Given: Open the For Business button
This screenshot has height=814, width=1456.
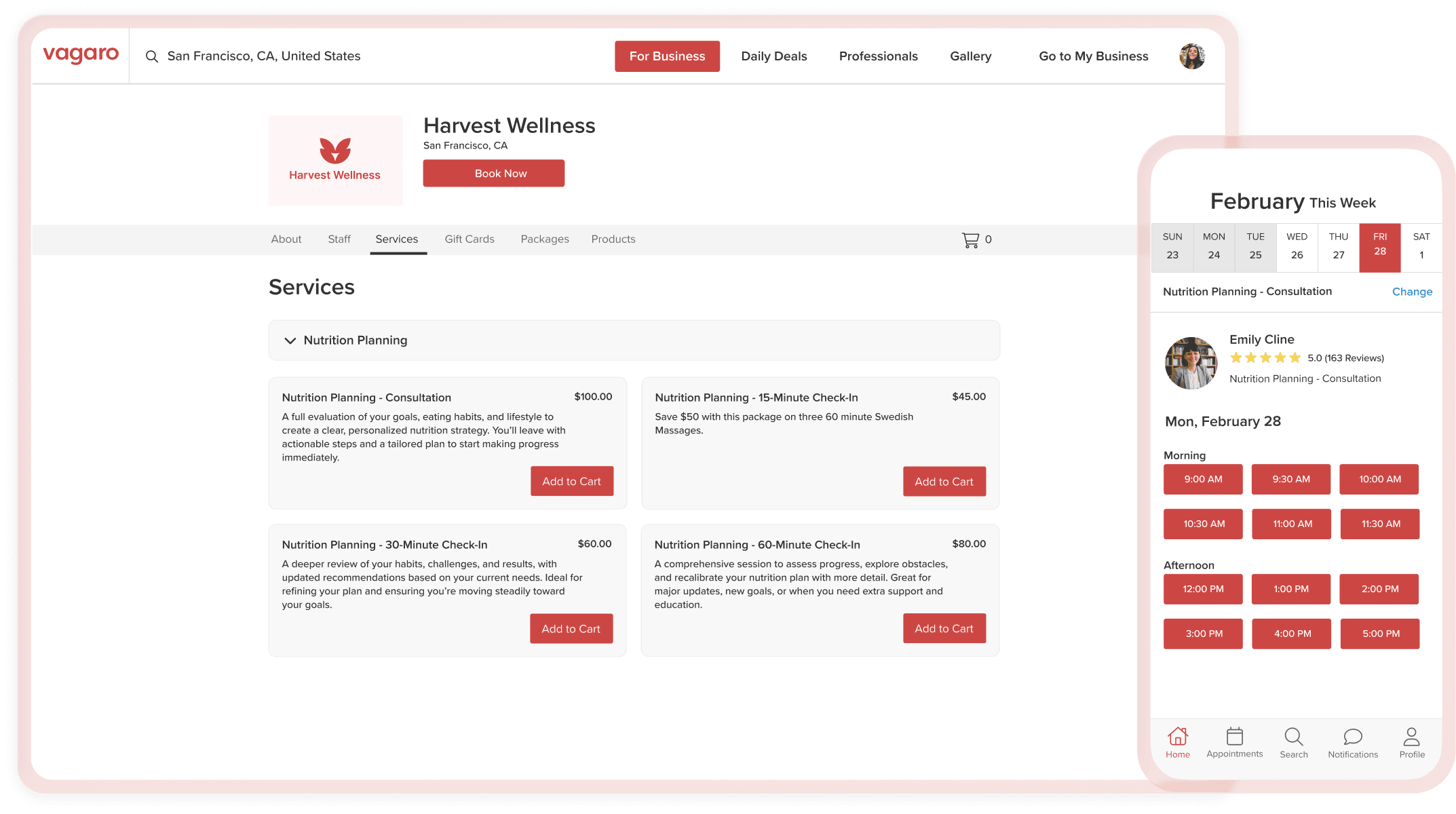Looking at the screenshot, I should (x=667, y=56).
